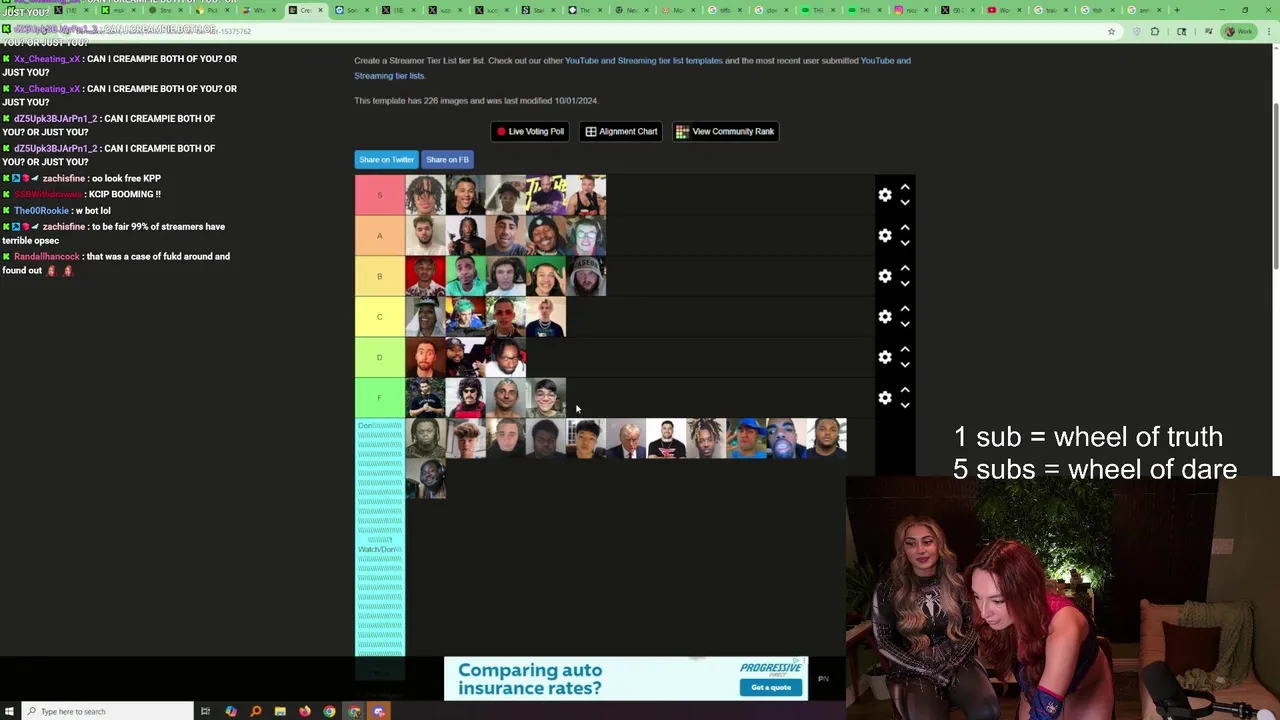
Task: Launch Firefox from the taskbar
Action: coord(305,711)
